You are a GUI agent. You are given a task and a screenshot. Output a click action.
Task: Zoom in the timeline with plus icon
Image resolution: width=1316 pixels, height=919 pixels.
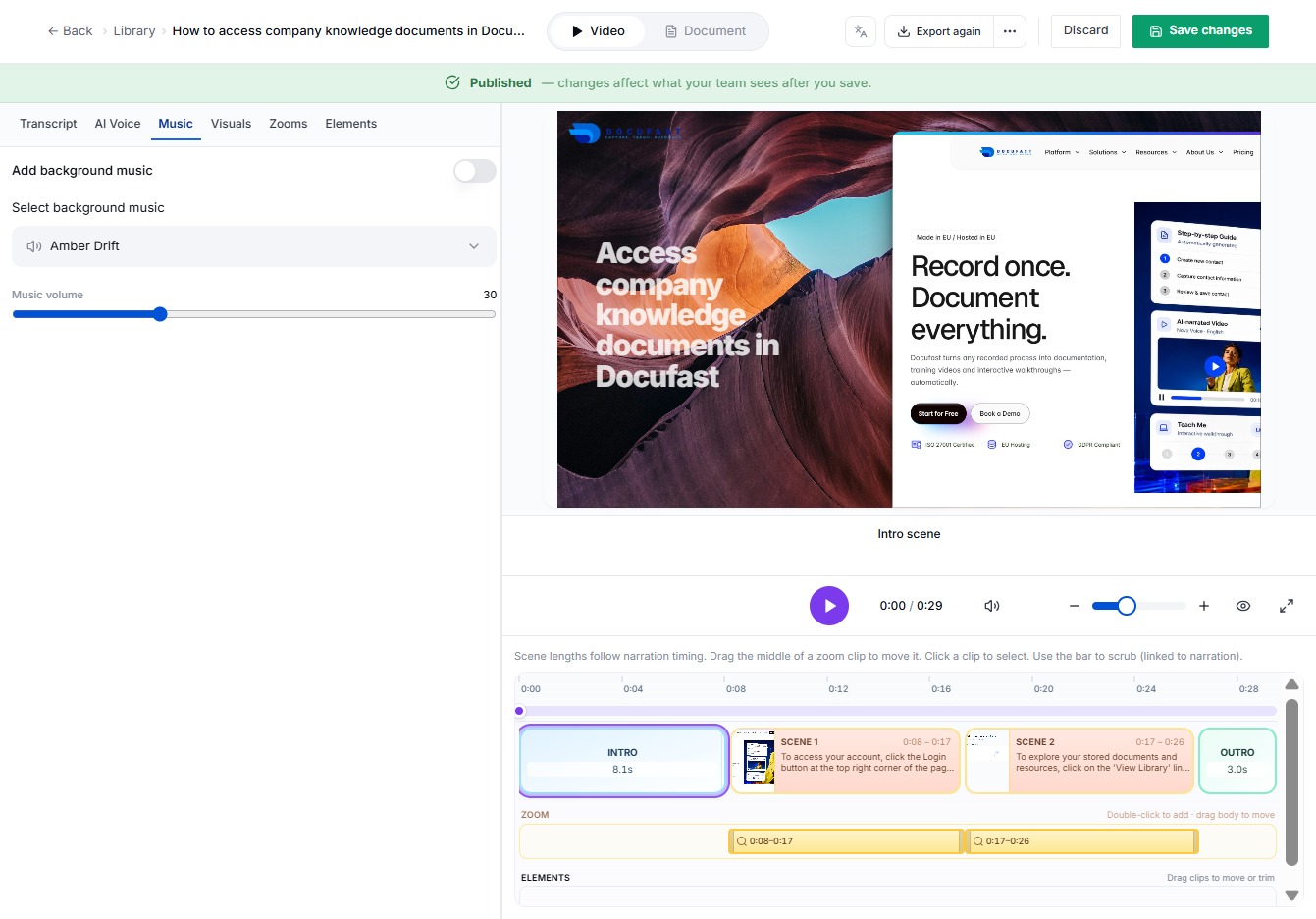1204,606
